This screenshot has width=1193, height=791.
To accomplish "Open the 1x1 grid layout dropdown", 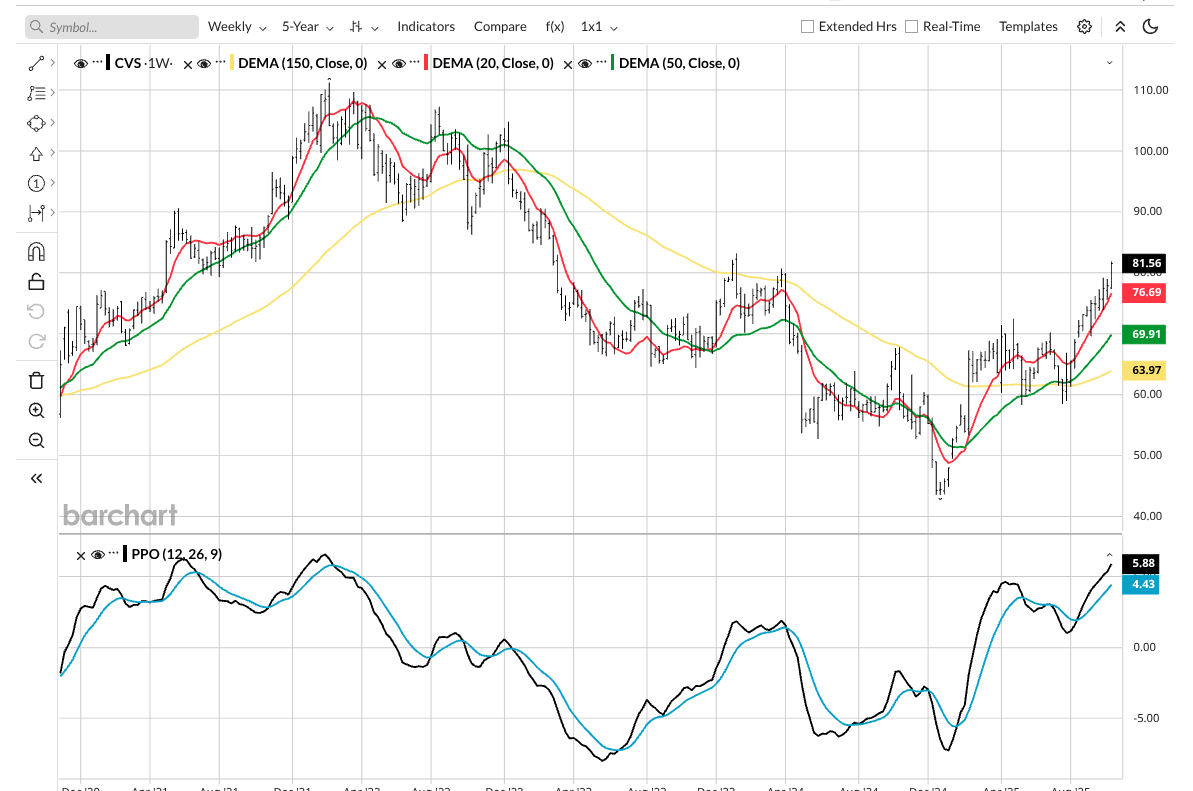I will (599, 27).
